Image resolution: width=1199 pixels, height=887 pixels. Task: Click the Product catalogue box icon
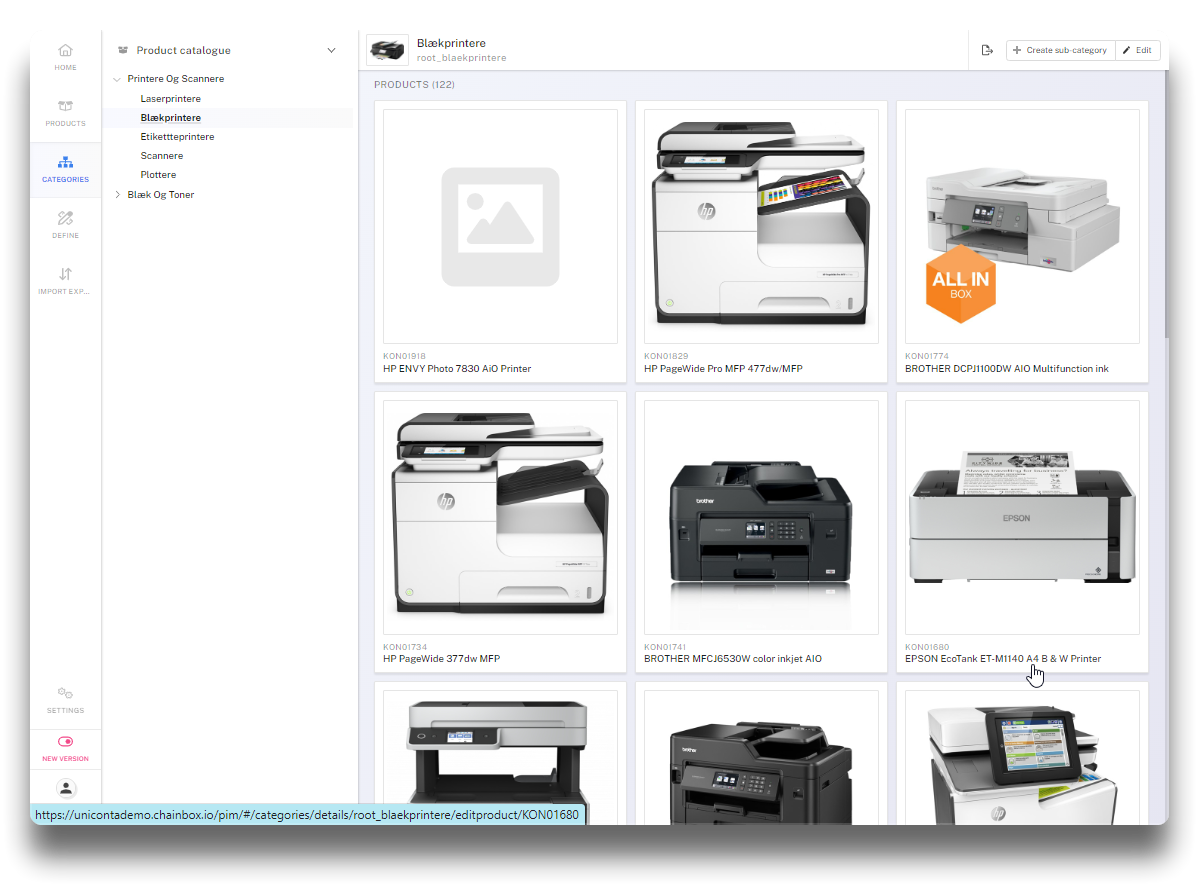[x=122, y=50]
